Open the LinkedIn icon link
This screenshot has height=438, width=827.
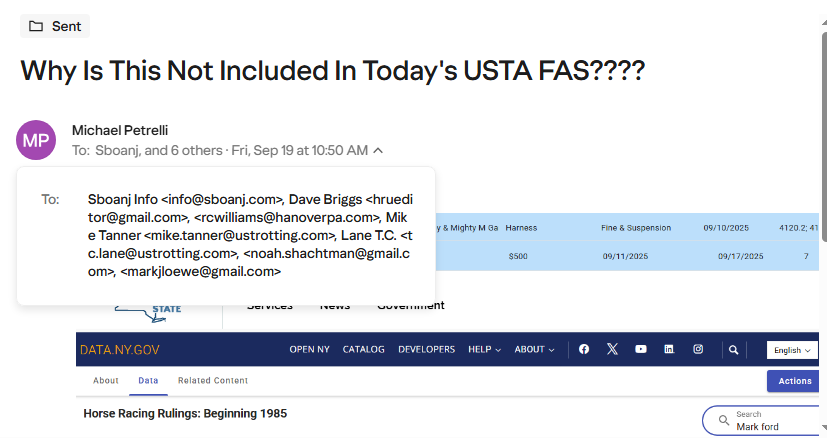tap(669, 350)
